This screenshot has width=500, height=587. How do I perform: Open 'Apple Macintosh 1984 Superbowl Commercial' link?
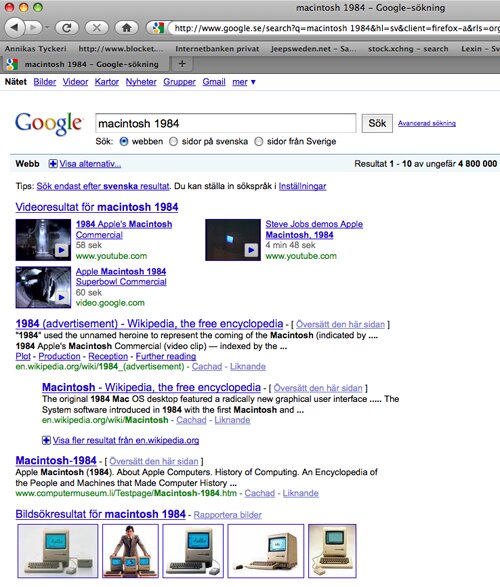point(121,277)
